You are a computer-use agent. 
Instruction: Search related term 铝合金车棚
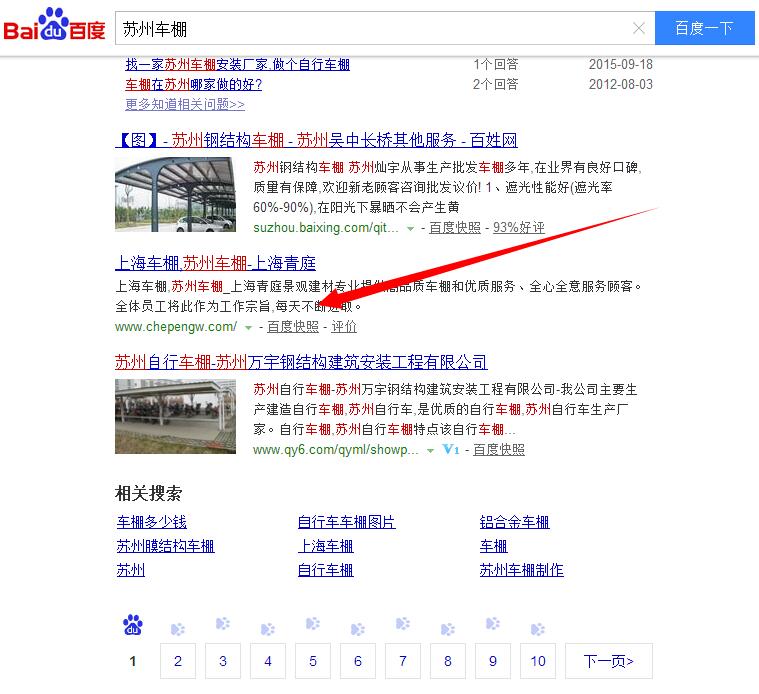(x=515, y=522)
